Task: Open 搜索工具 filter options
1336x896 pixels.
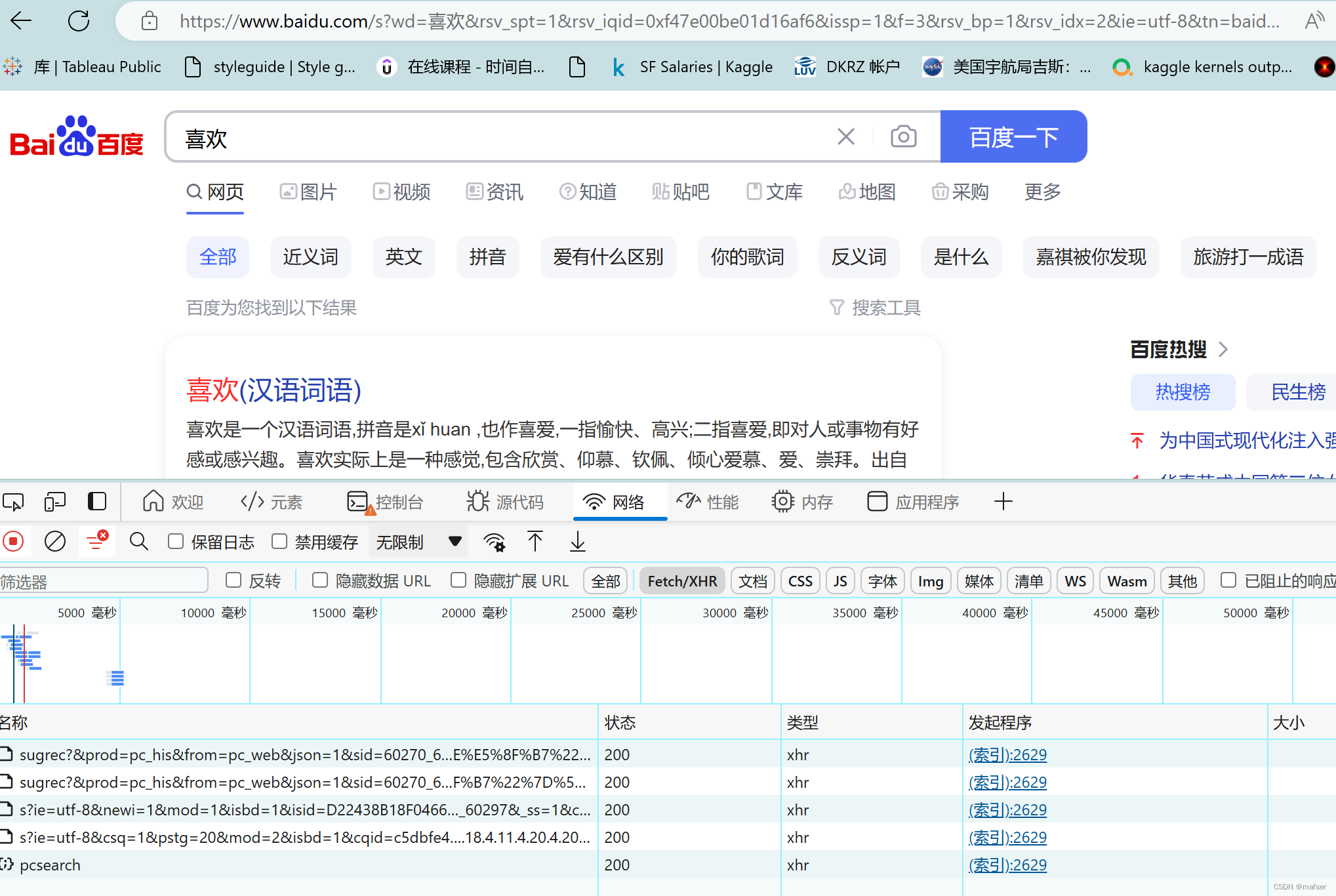Action: pyautogui.click(x=875, y=307)
